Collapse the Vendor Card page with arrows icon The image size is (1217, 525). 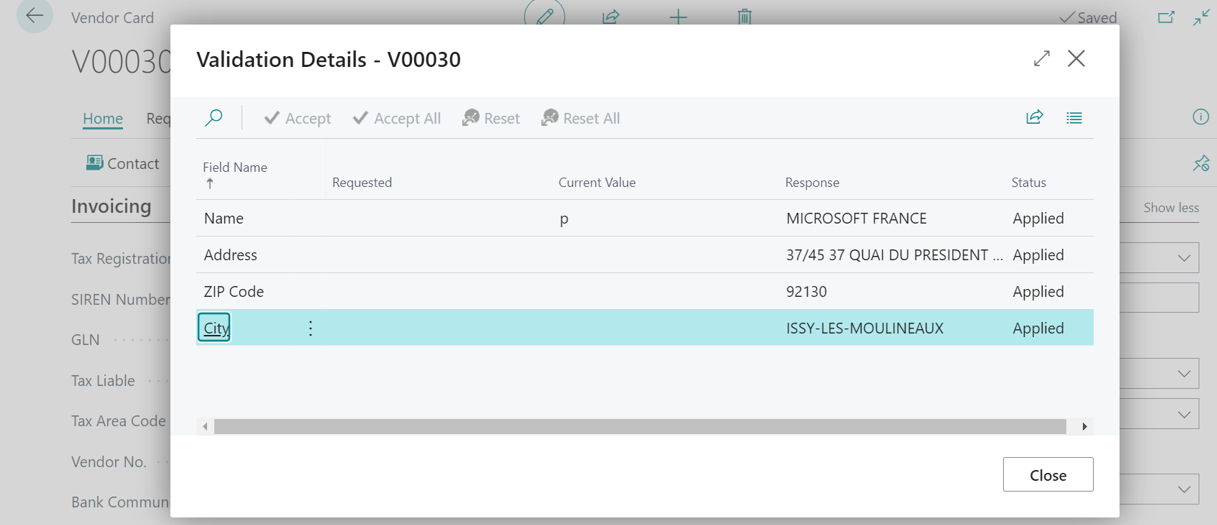[1201, 17]
